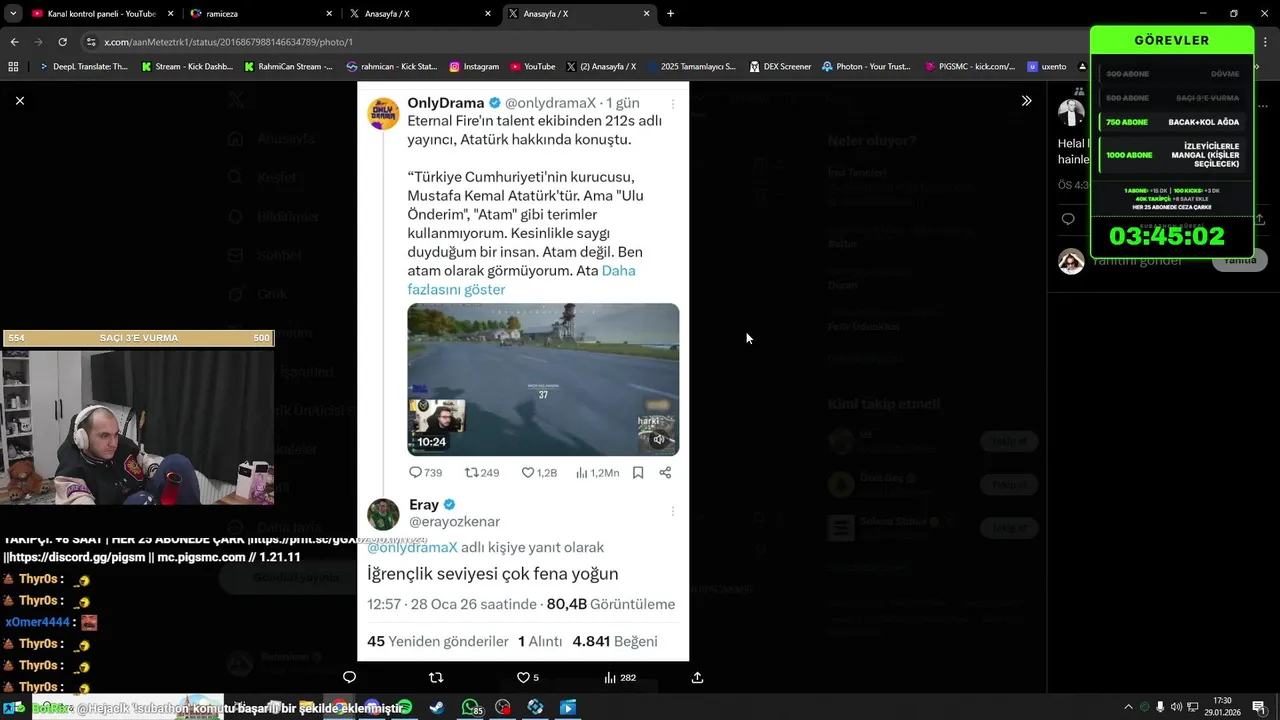
Task: Click '45 Yeniden gönderiler' count
Action: (x=438, y=641)
